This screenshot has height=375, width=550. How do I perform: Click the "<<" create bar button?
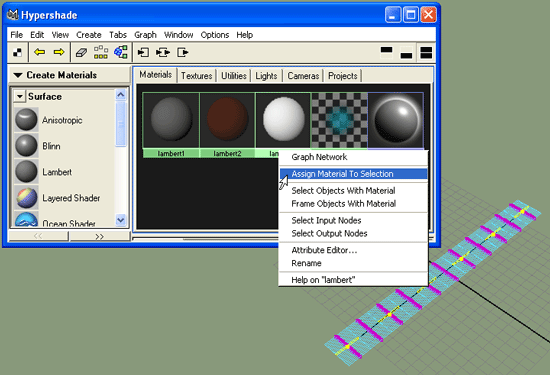pos(38,236)
